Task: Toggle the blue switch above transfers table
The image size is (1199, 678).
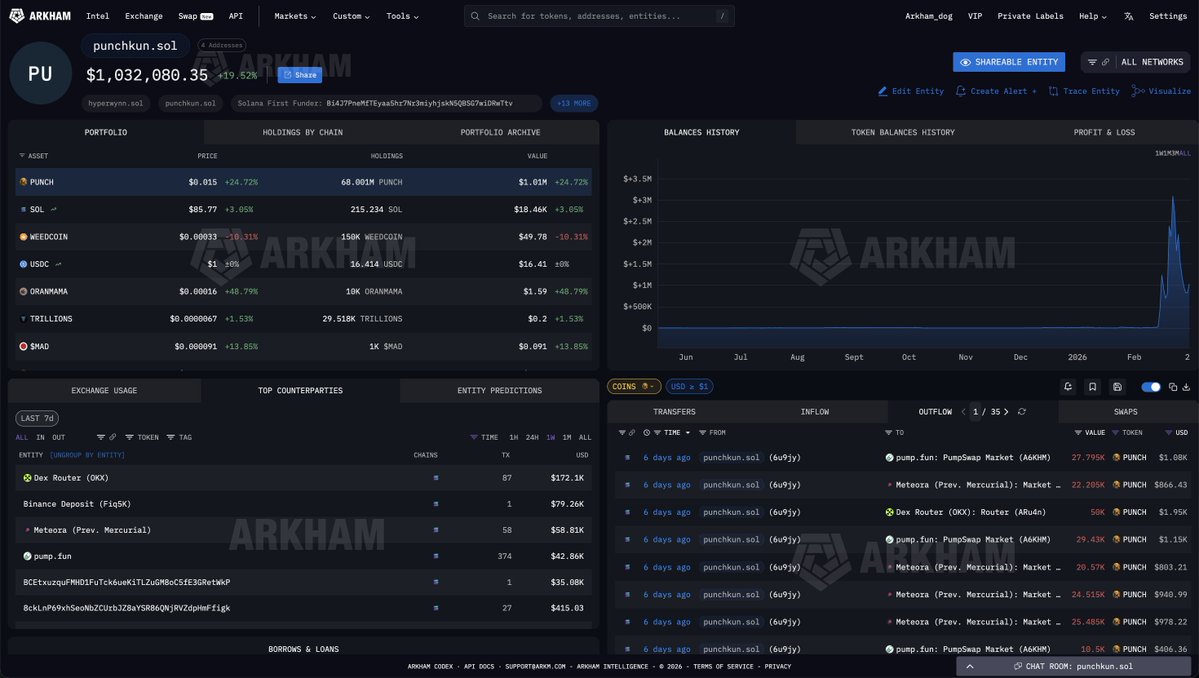Action: [1151, 387]
